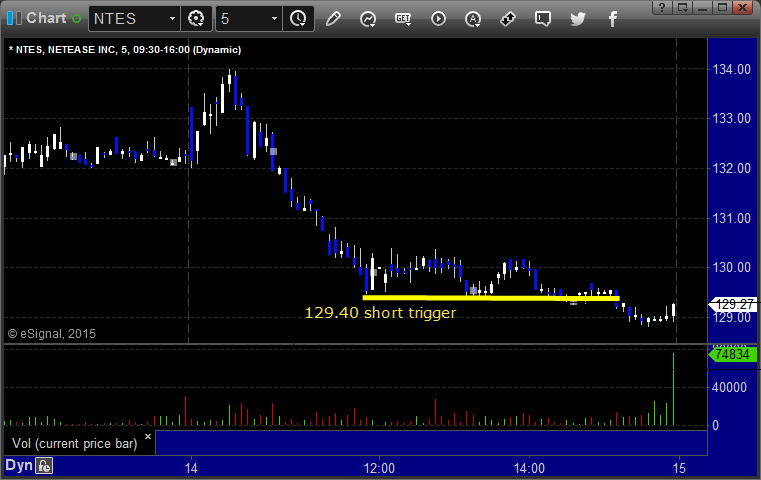The width and height of the screenshot is (761, 480).
Task: Click the 14:00 time axis label
Action: (x=529, y=468)
